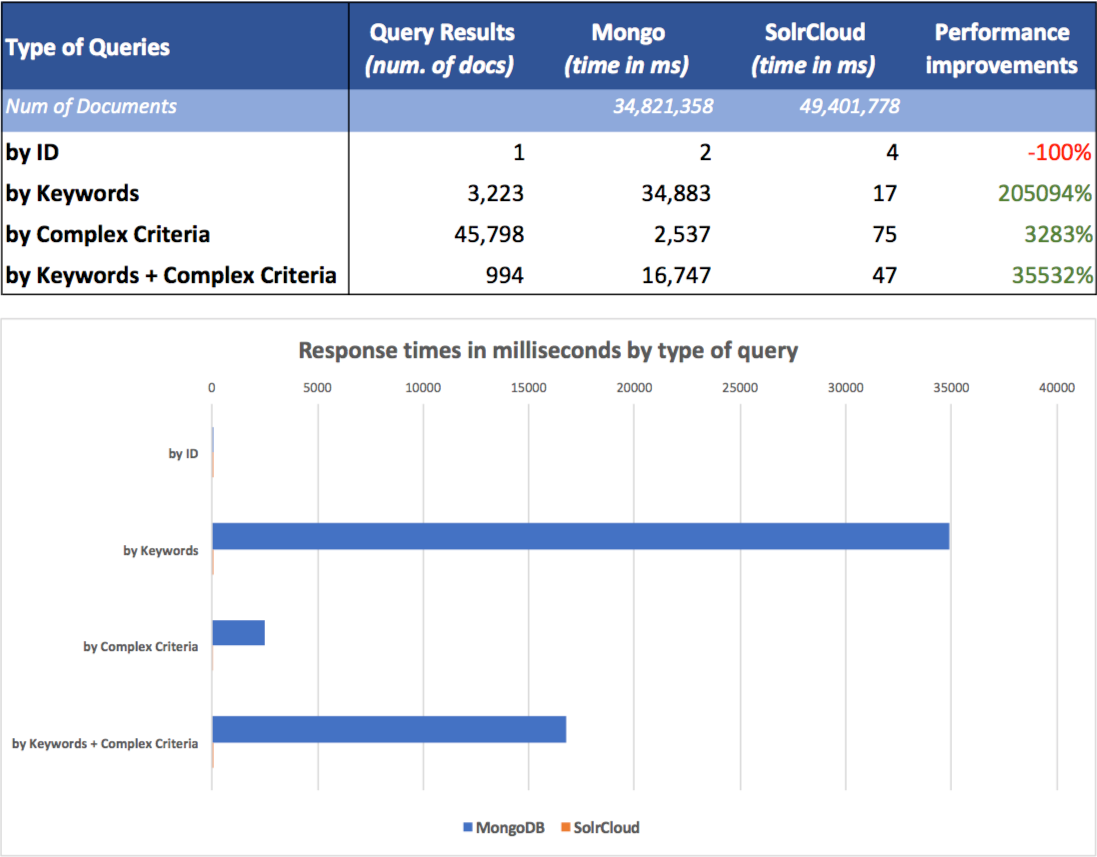This screenshot has width=1097, height=857.
Task: Select the "Type of Queries" column header
Action: point(87,48)
